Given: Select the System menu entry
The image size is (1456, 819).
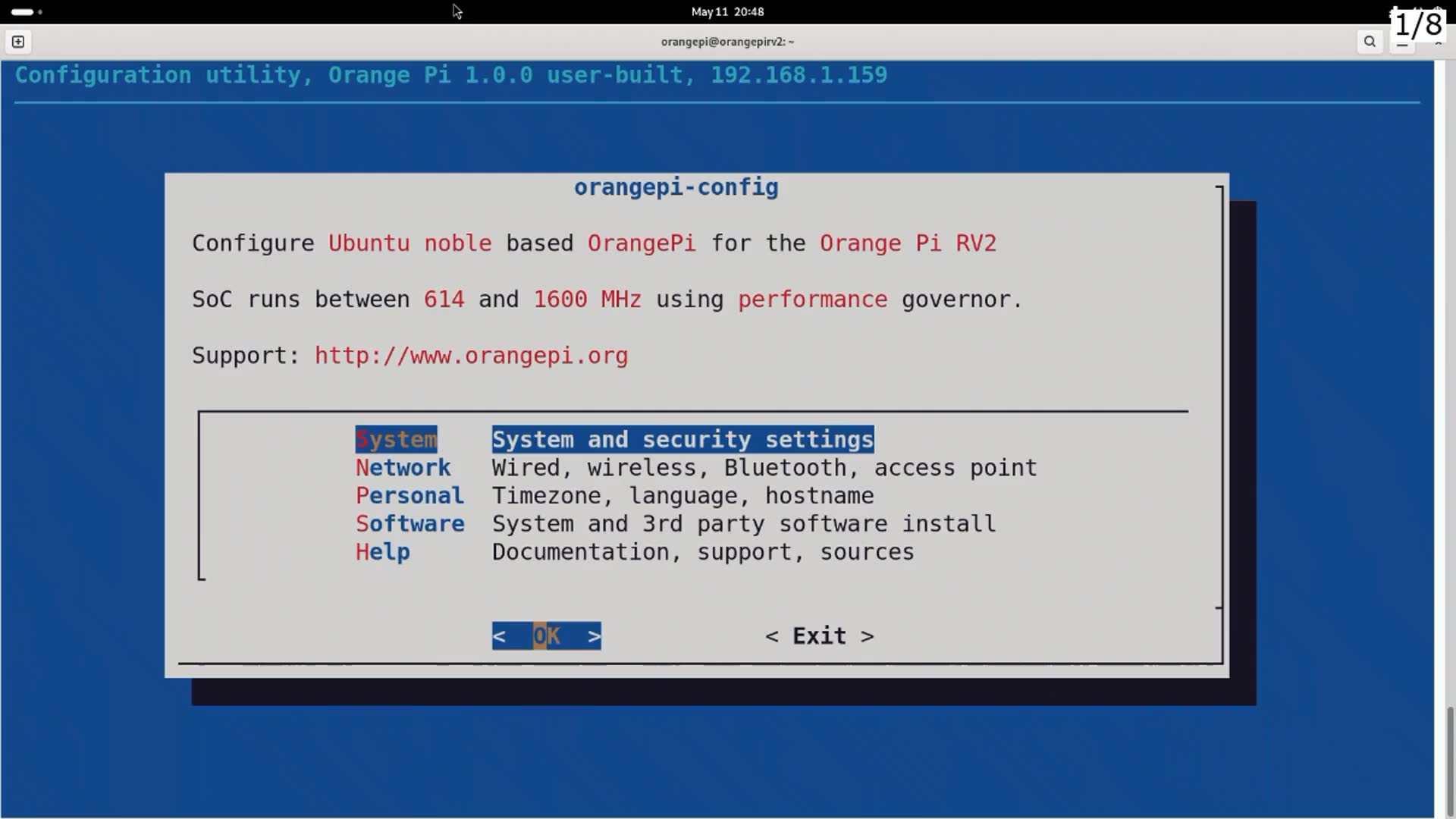Looking at the screenshot, I should click(396, 439).
